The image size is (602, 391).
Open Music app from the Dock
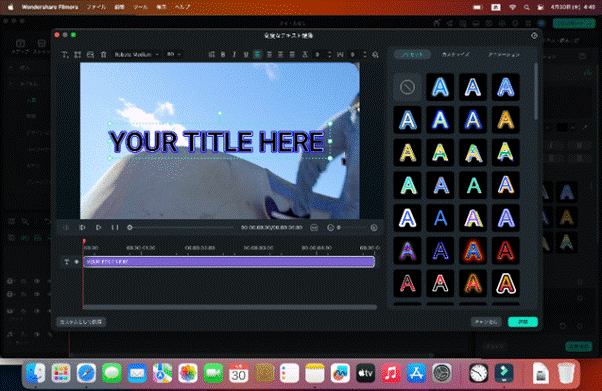click(391, 373)
